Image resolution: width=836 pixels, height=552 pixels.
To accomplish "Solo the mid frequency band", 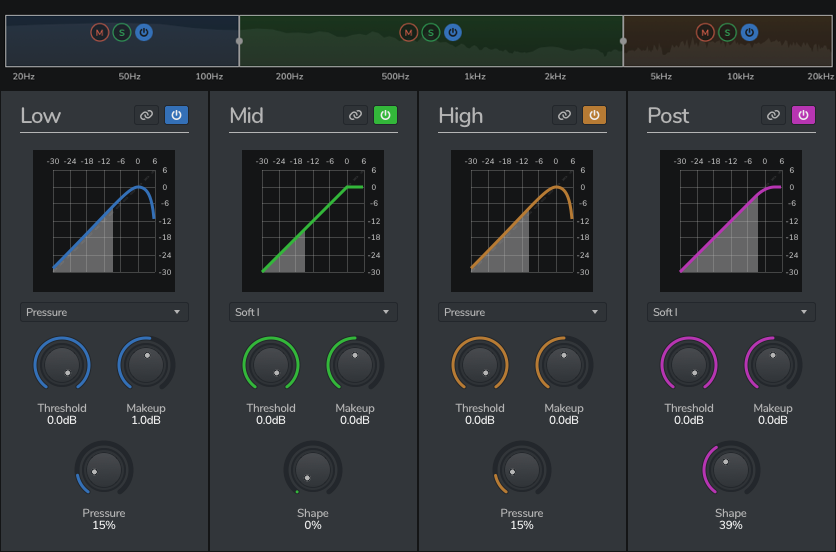I will point(430,33).
